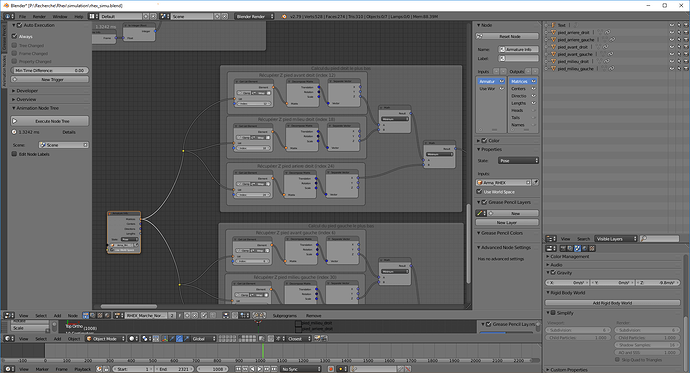Open the Blender Render engine dropdown
Image resolution: width=690 pixels, height=373 pixels.
point(254,16)
